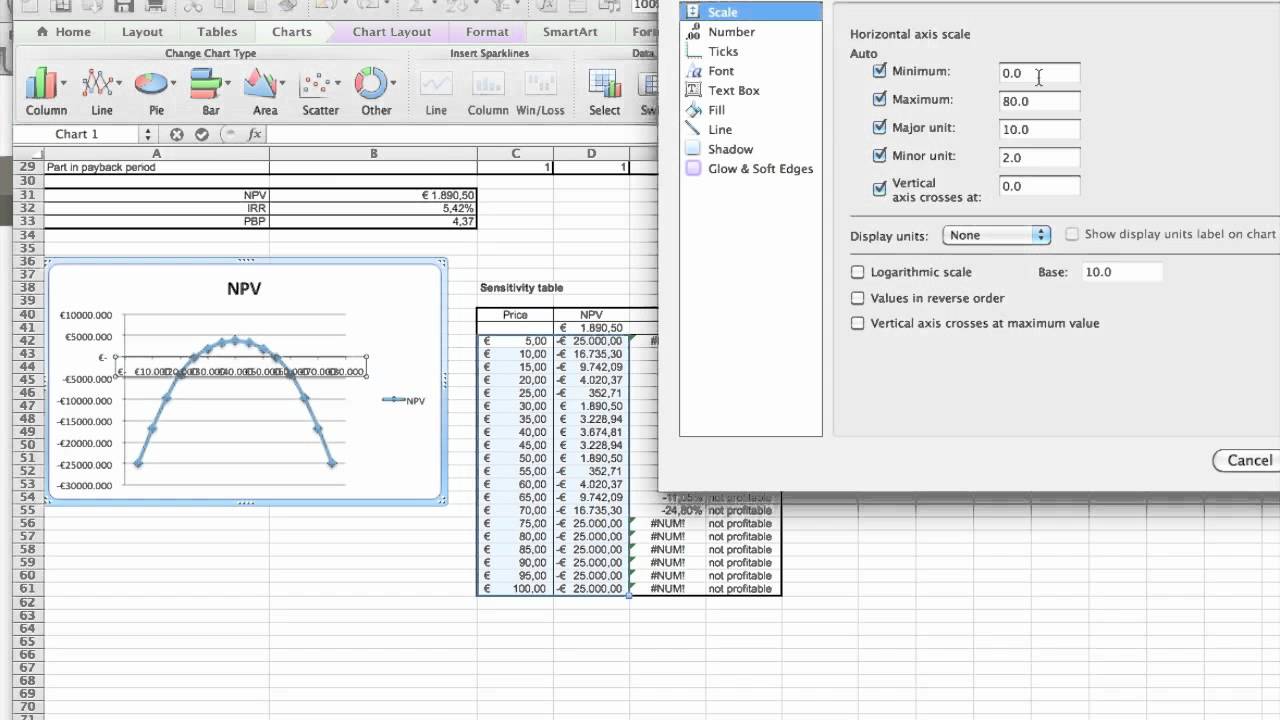The width and height of the screenshot is (1280, 720).
Task: Confirm entry with the checkmark icon
Action: click(202, 134)
